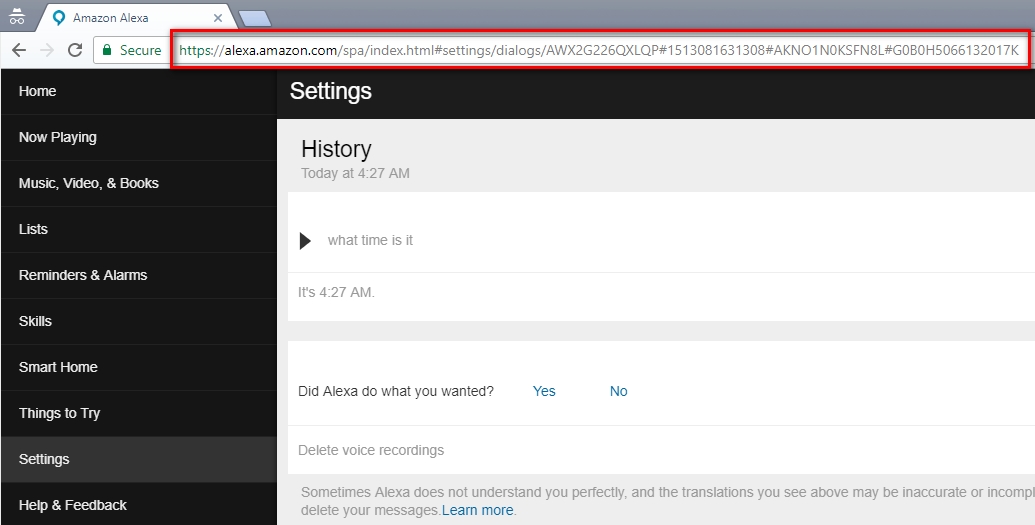Open Reminders & Alarms

point(139,275)
